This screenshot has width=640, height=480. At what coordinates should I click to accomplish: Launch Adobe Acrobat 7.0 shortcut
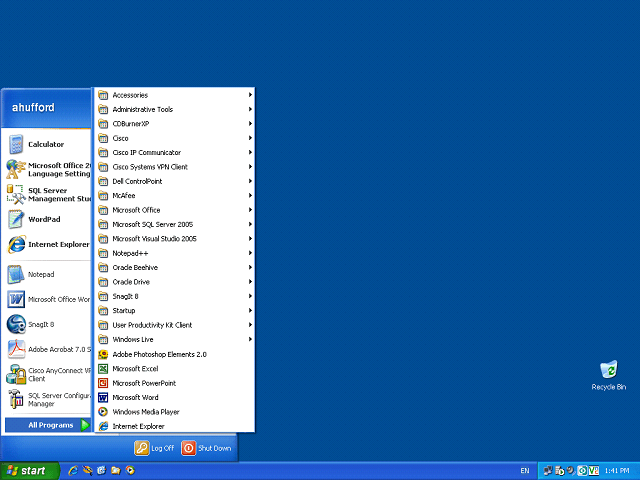[x=48, y=349]
